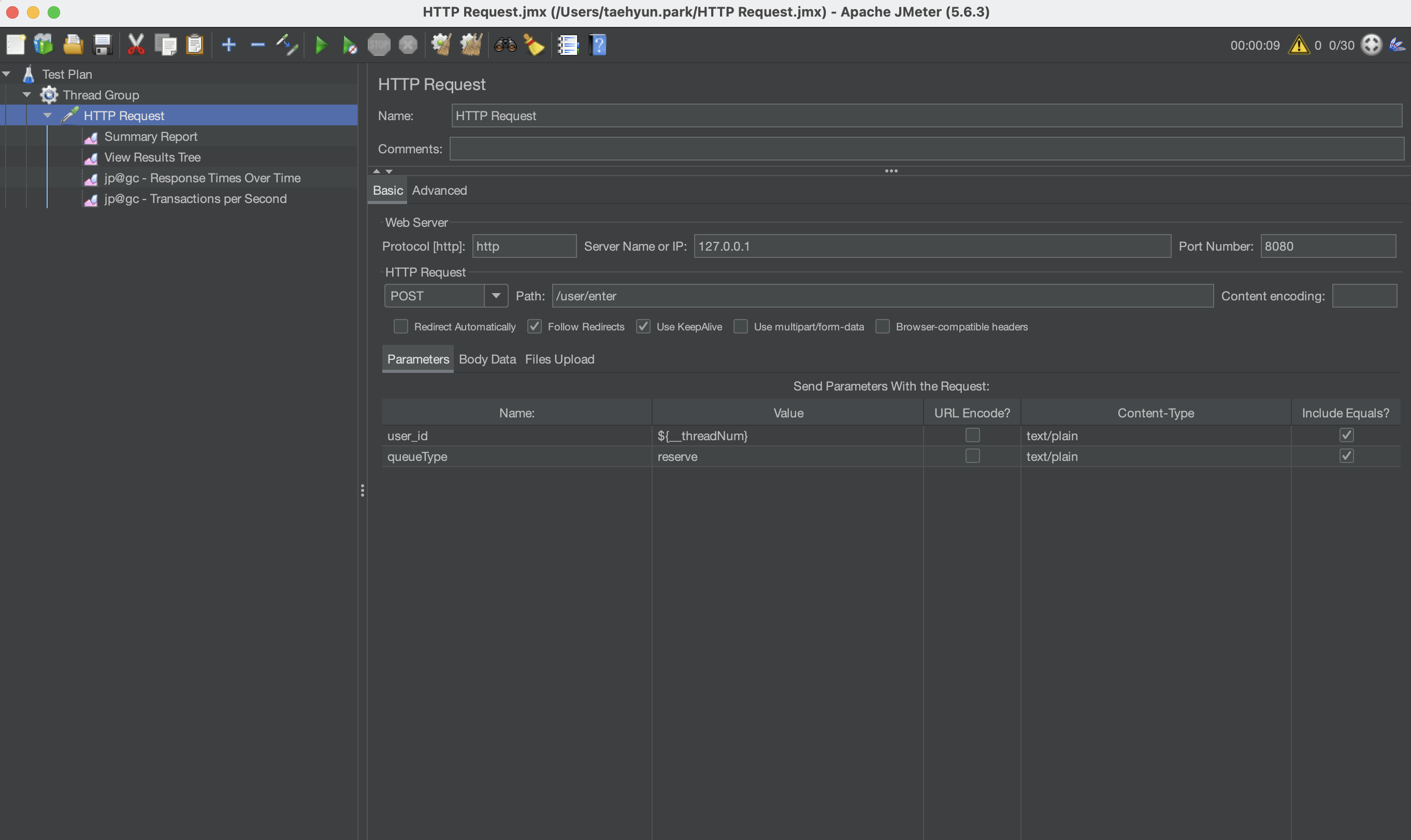Click the reserve value cell
This screenshot has height=840, width=1411.
[787, 456]
